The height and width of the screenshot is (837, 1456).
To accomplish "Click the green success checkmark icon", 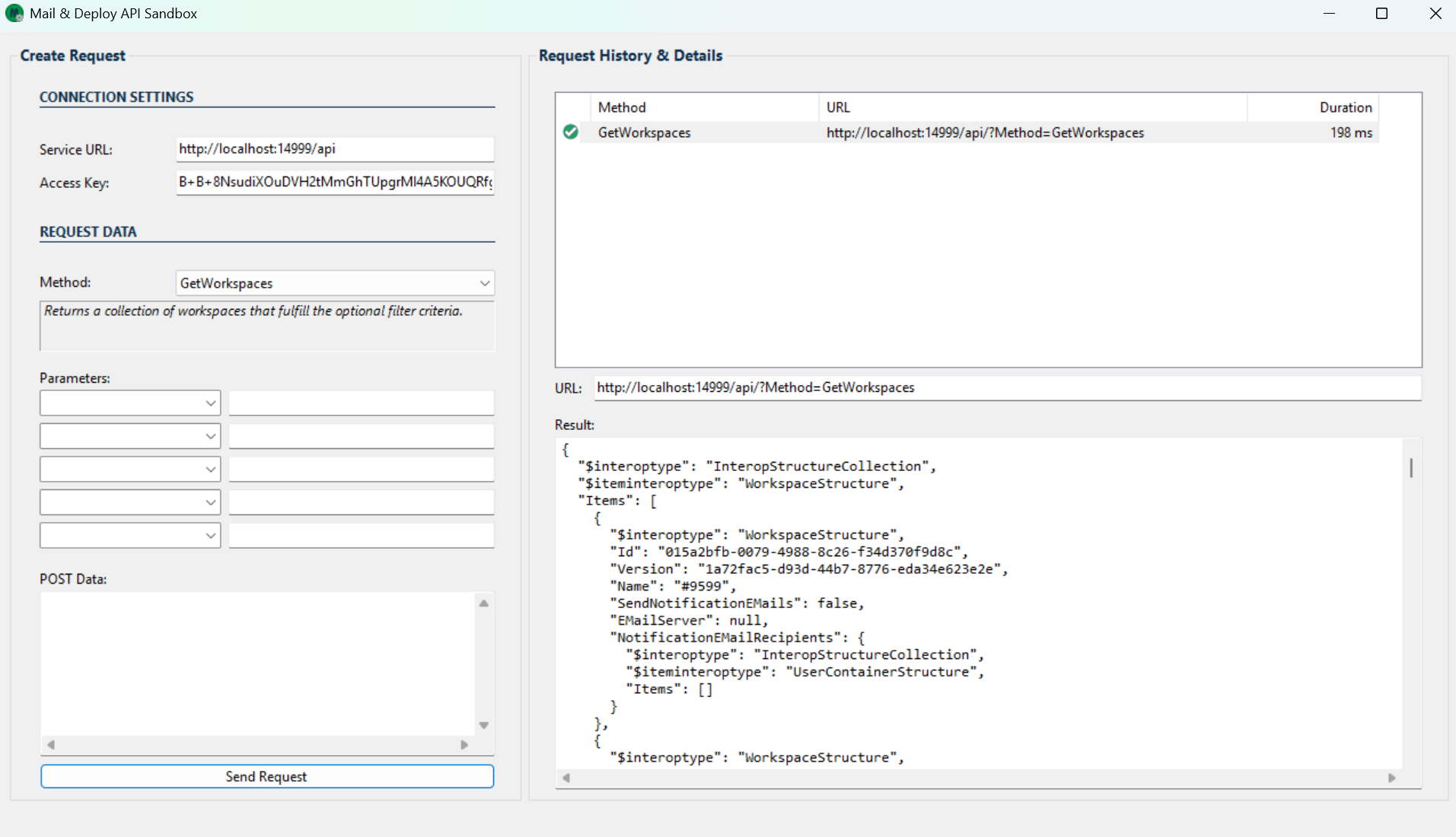I will tap(570, 132).
